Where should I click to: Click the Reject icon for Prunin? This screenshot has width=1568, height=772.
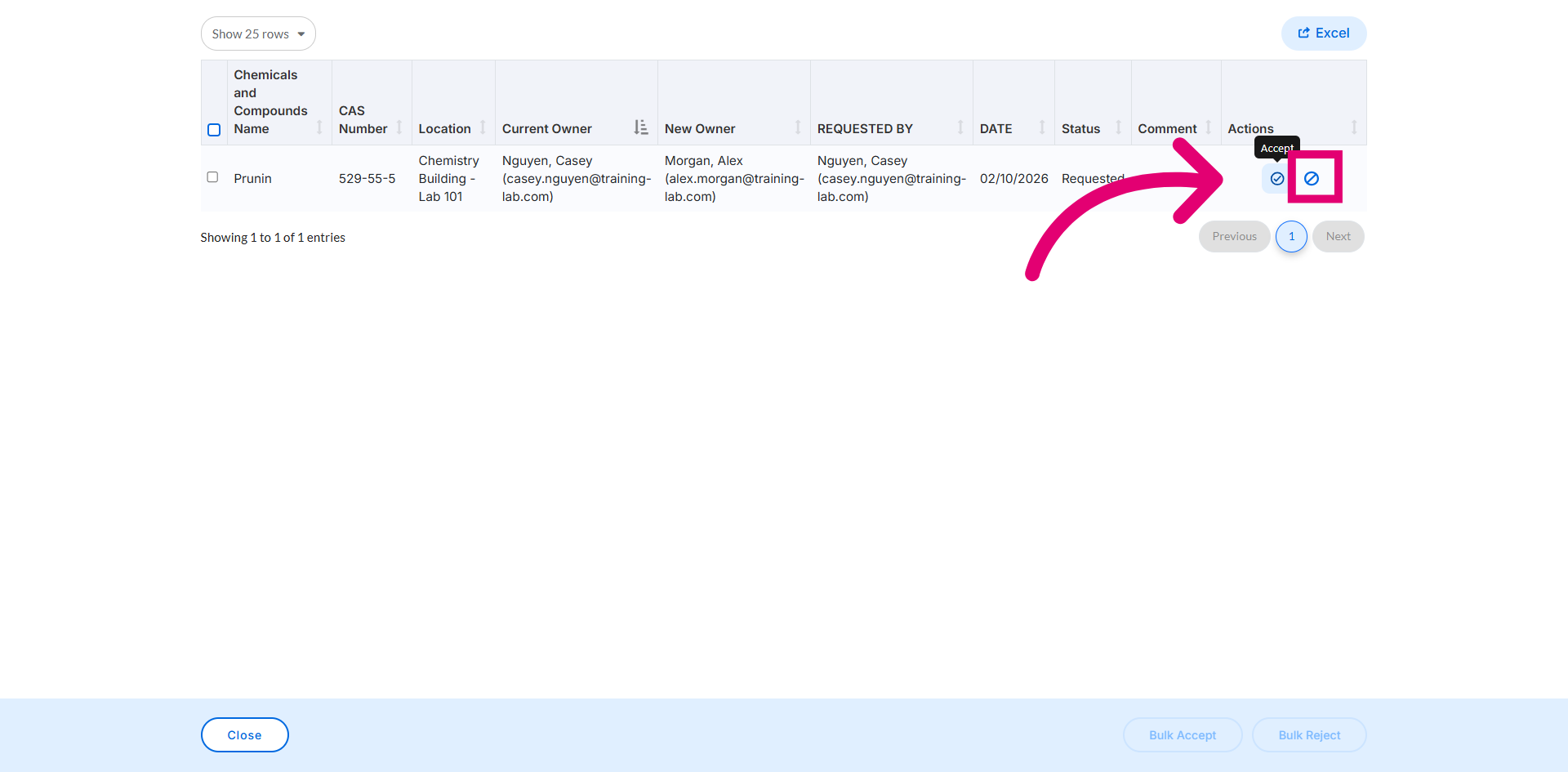pos(1312,178)
